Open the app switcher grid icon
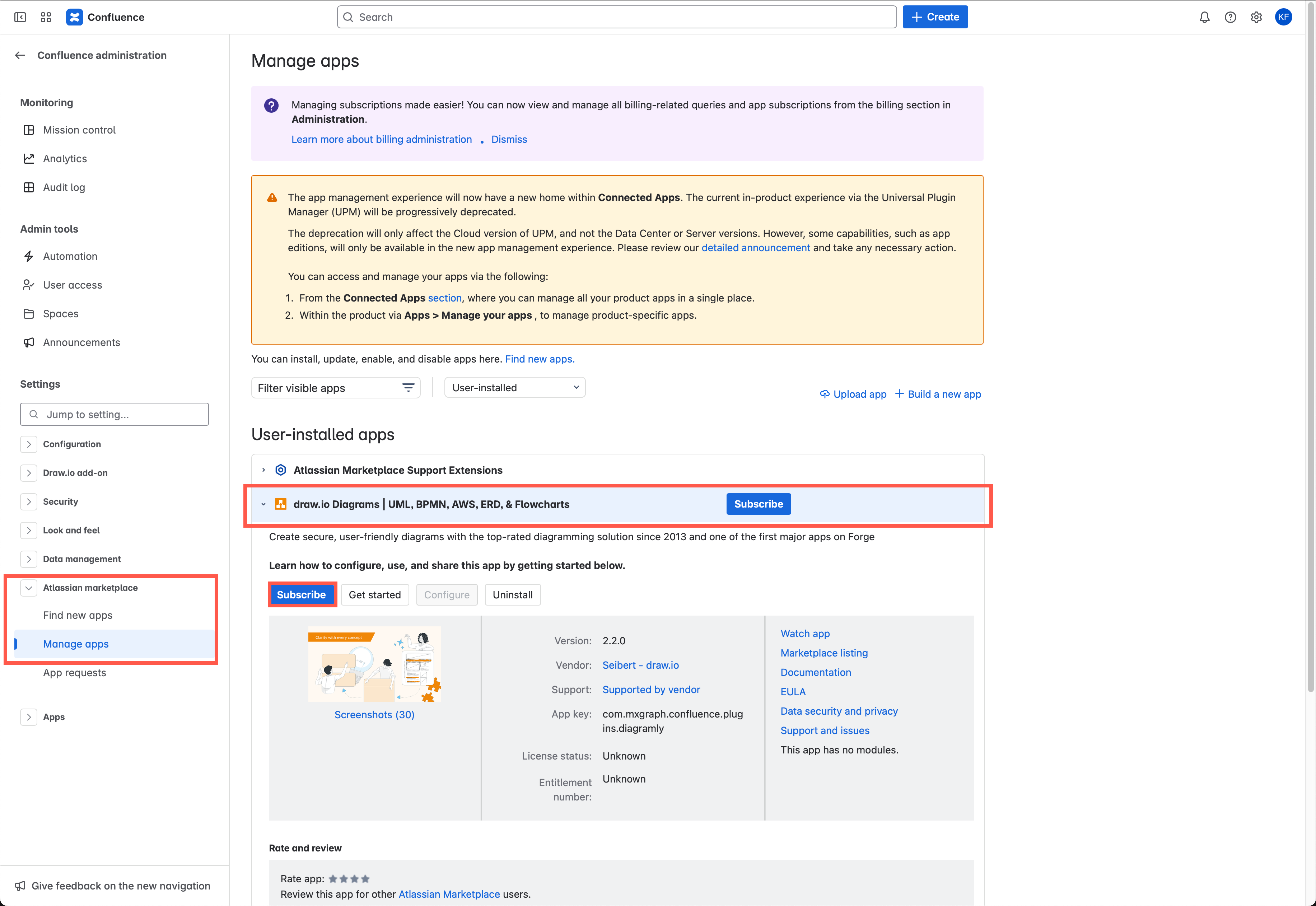Screen dimensions: 1316x906 tap(46, 17)
